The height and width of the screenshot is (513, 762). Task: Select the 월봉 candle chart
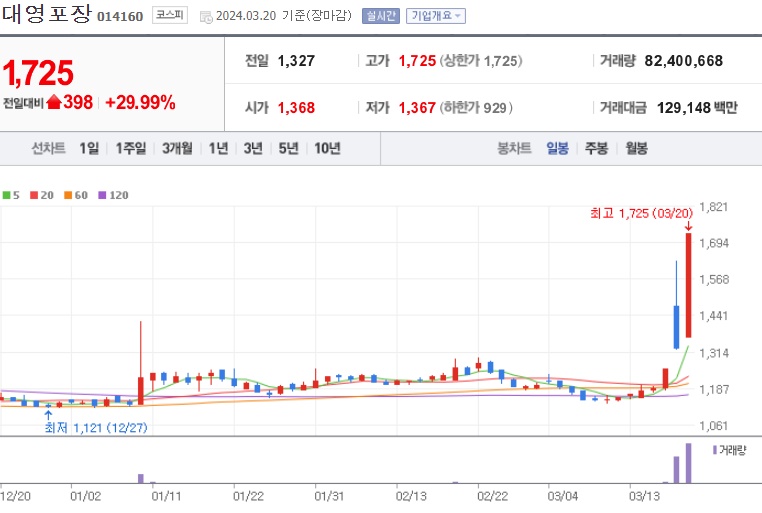point(636,148)
